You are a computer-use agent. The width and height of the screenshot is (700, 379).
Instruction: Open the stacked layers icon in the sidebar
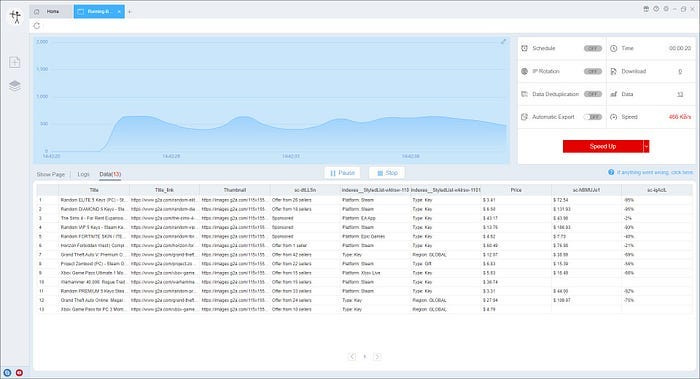pyautogui.click(x=15, y=85)
